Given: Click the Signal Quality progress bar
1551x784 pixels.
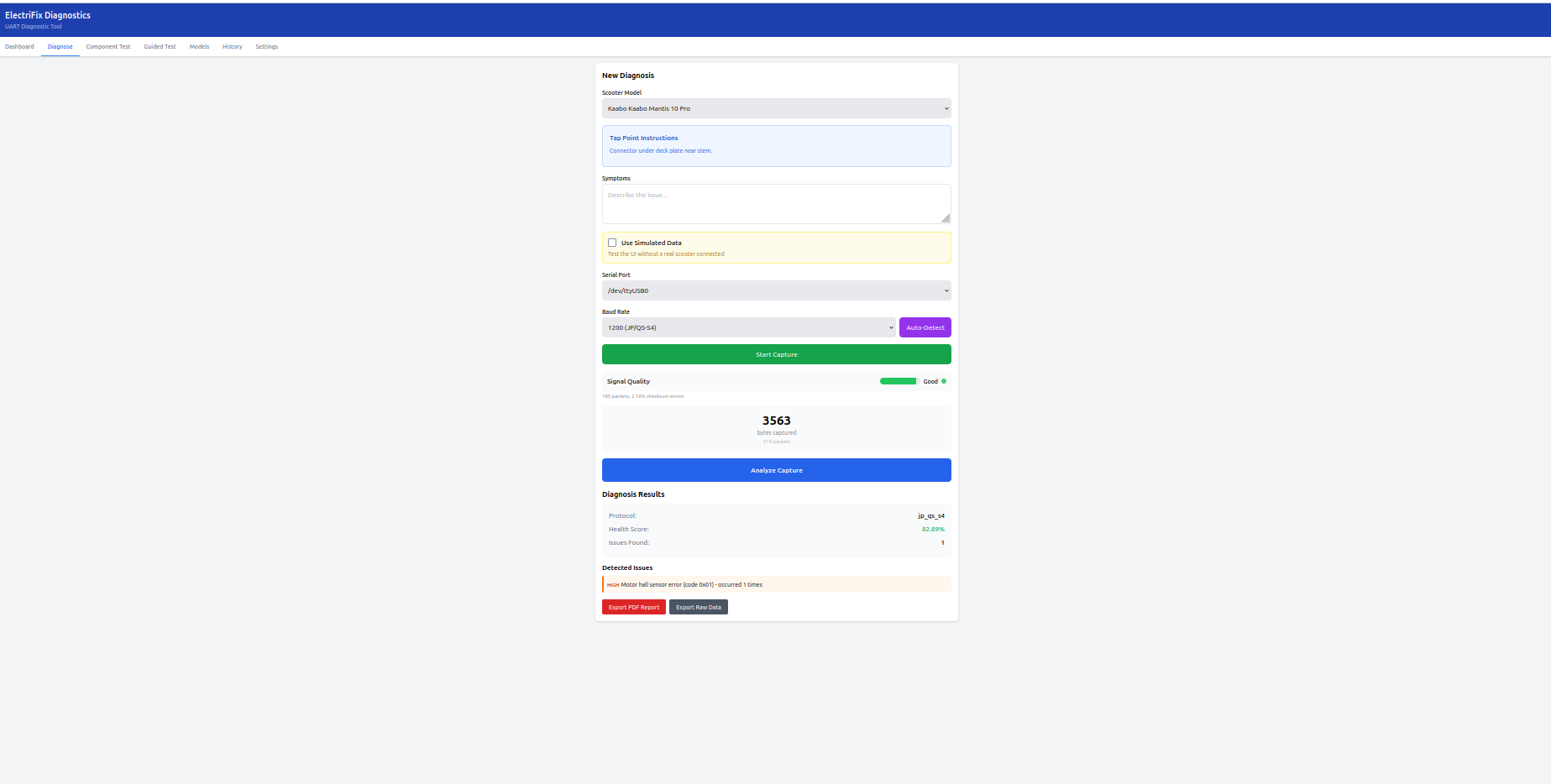Looking at the screenshot, I should [x=899, y=381].
